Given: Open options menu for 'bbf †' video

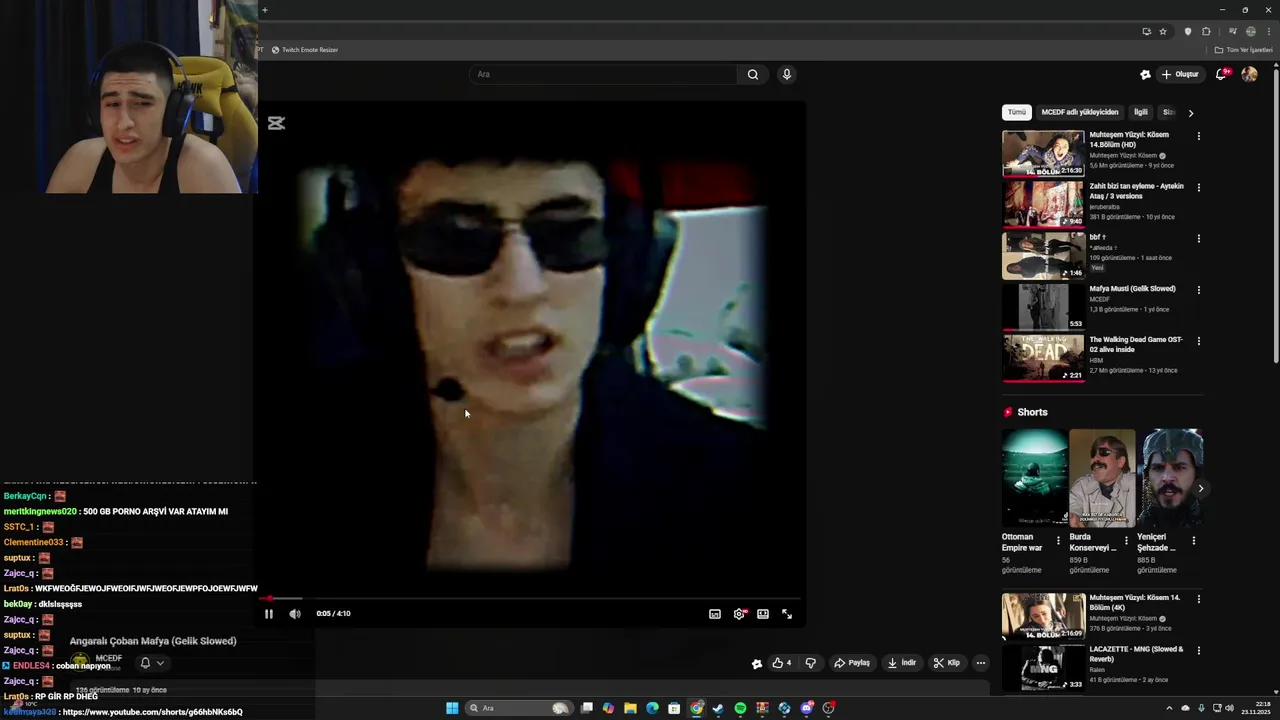Looking at the screenshot, I should click(1199, 239).
